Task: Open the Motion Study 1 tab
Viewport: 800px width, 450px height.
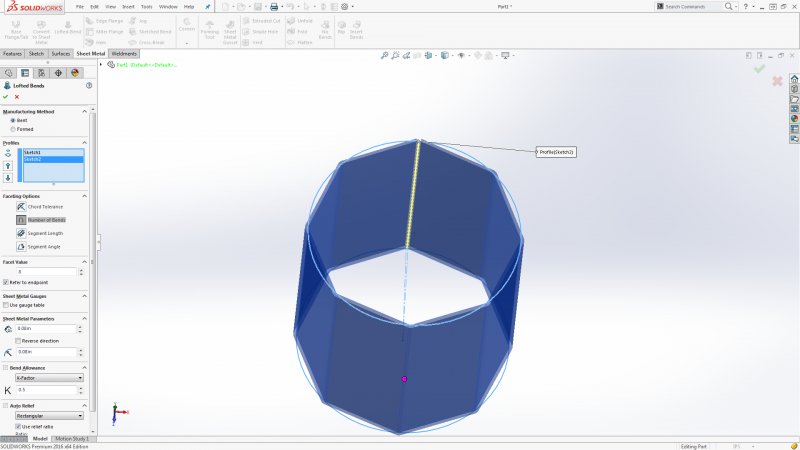Action: (72, 439)
